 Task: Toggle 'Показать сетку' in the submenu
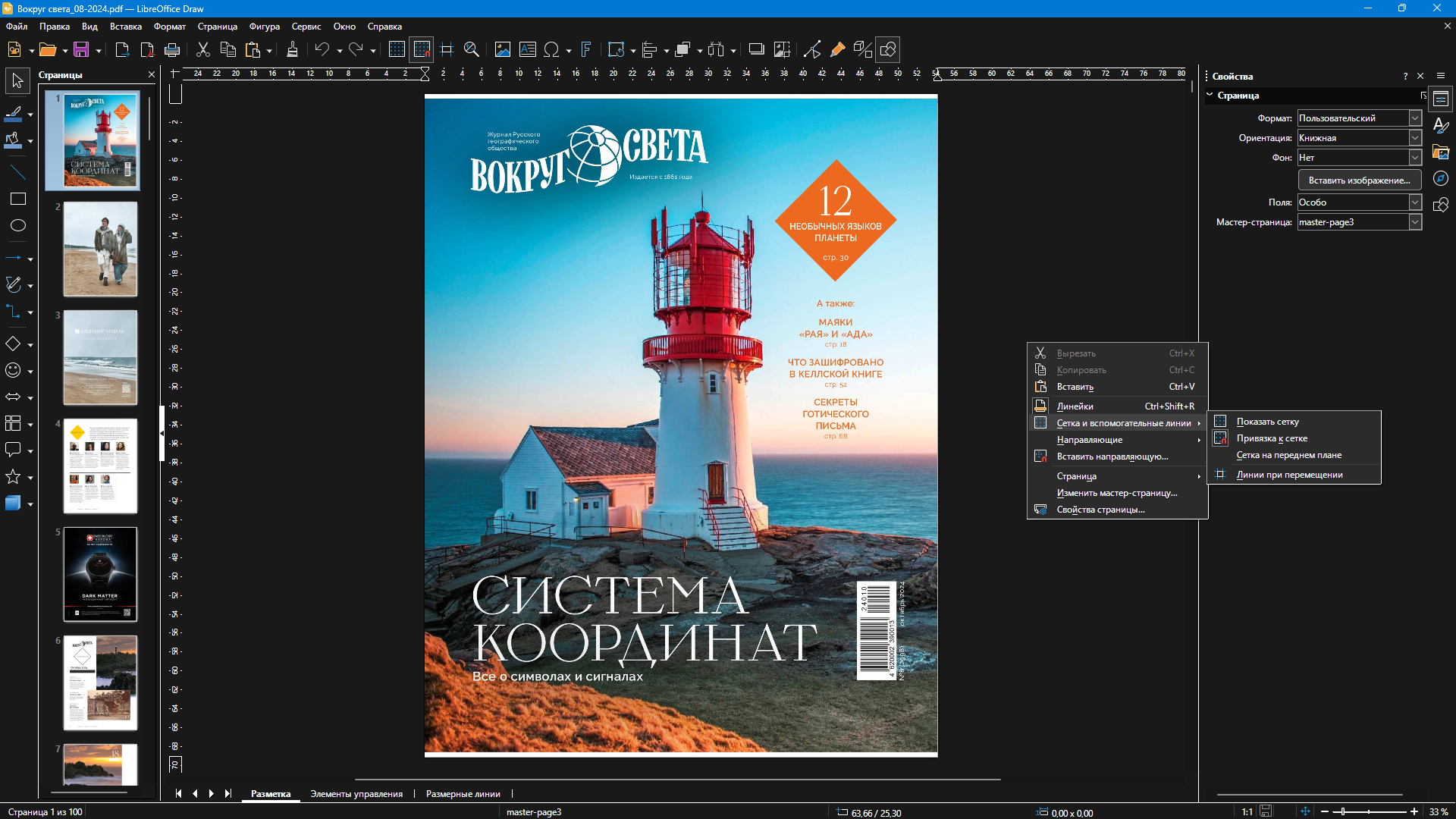pyautogui.click(x=1267, y=422)
